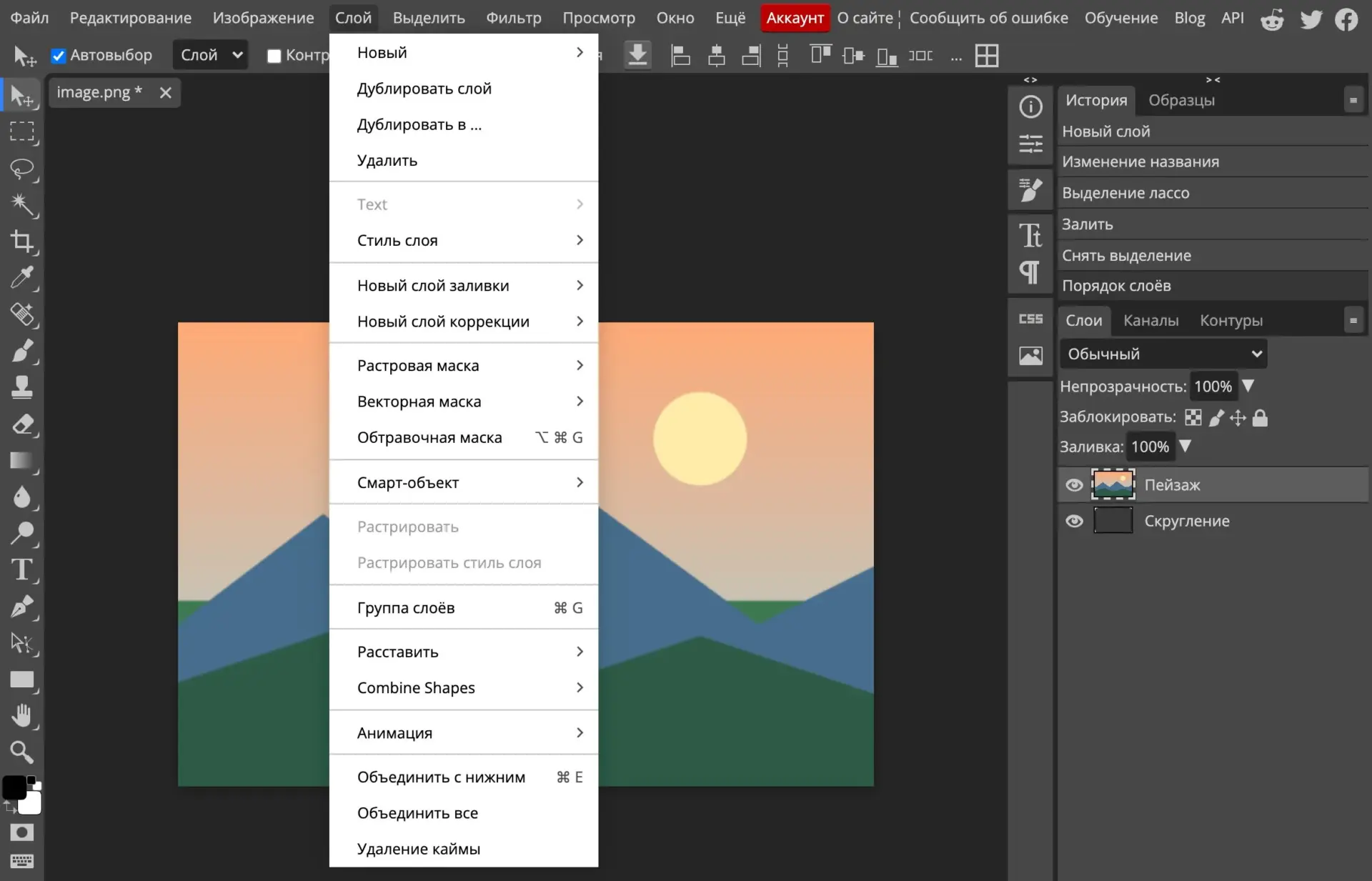The width and height of the screenshot is (1372, 881).
Task: Select the Gradient tool
Action: (x=22, y=461)
